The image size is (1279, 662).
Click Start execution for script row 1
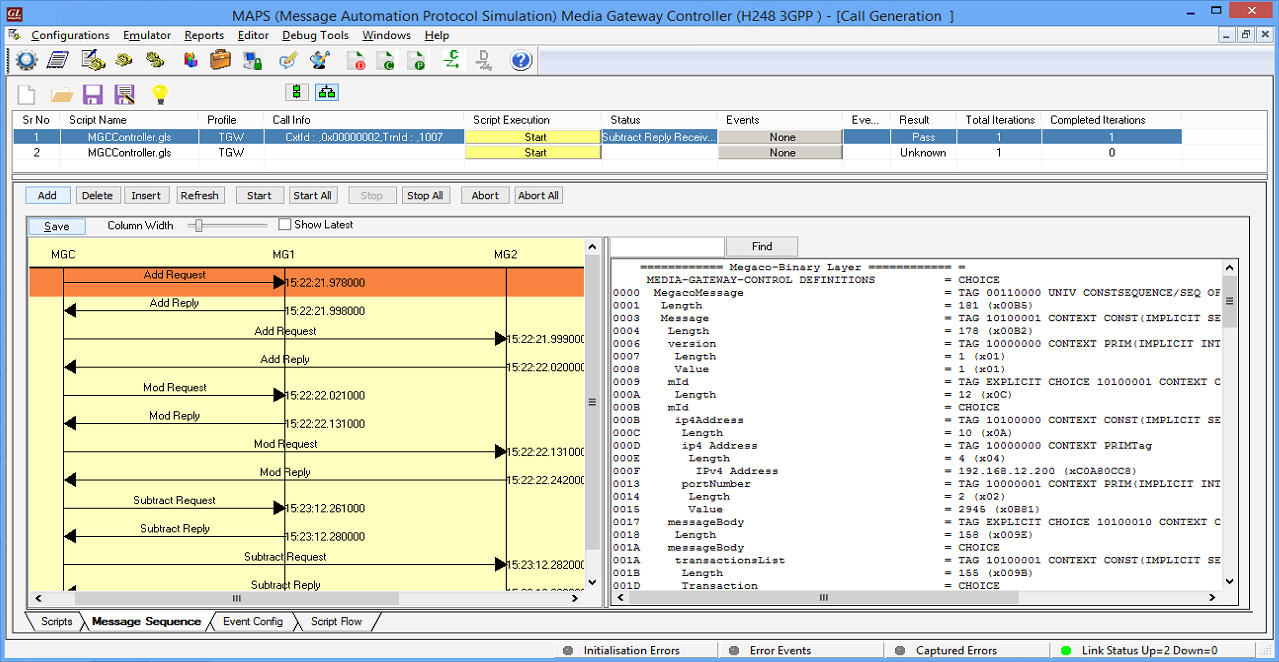click(534, 137)
